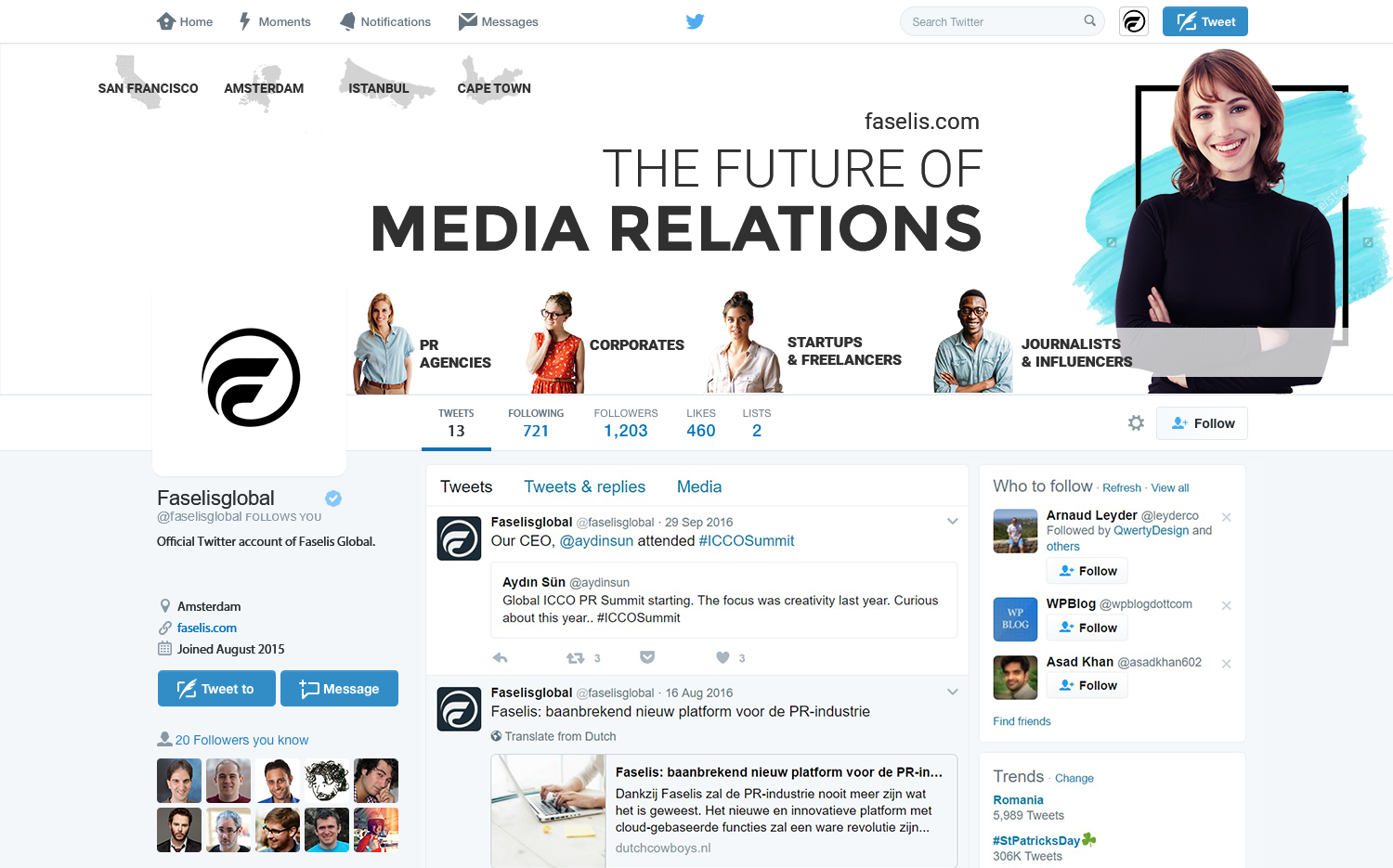Click Joined August 2015 text
The width and height of the screenshot is (1393, 868).
coord(230,649)
